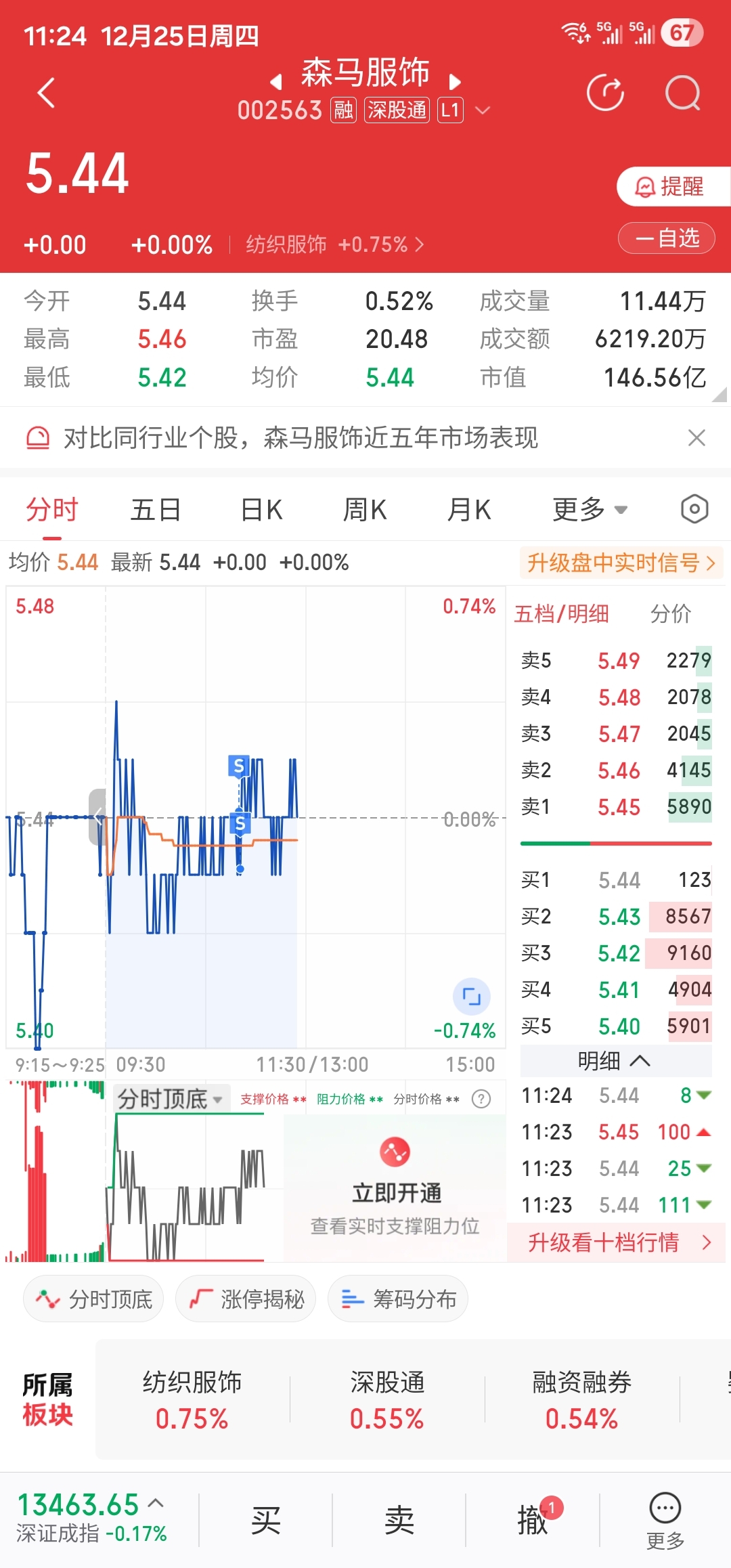This screenshot has height=1568, width=731.
Task: Open 分时顶底 indicator dropdown
Action: click(171, 1098)
